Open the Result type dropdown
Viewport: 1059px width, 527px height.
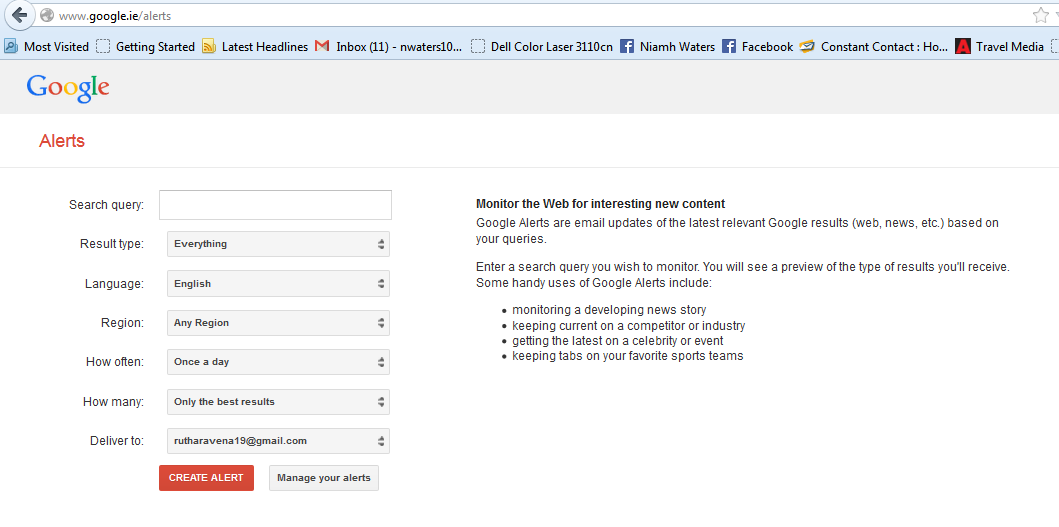click(278, 244)
